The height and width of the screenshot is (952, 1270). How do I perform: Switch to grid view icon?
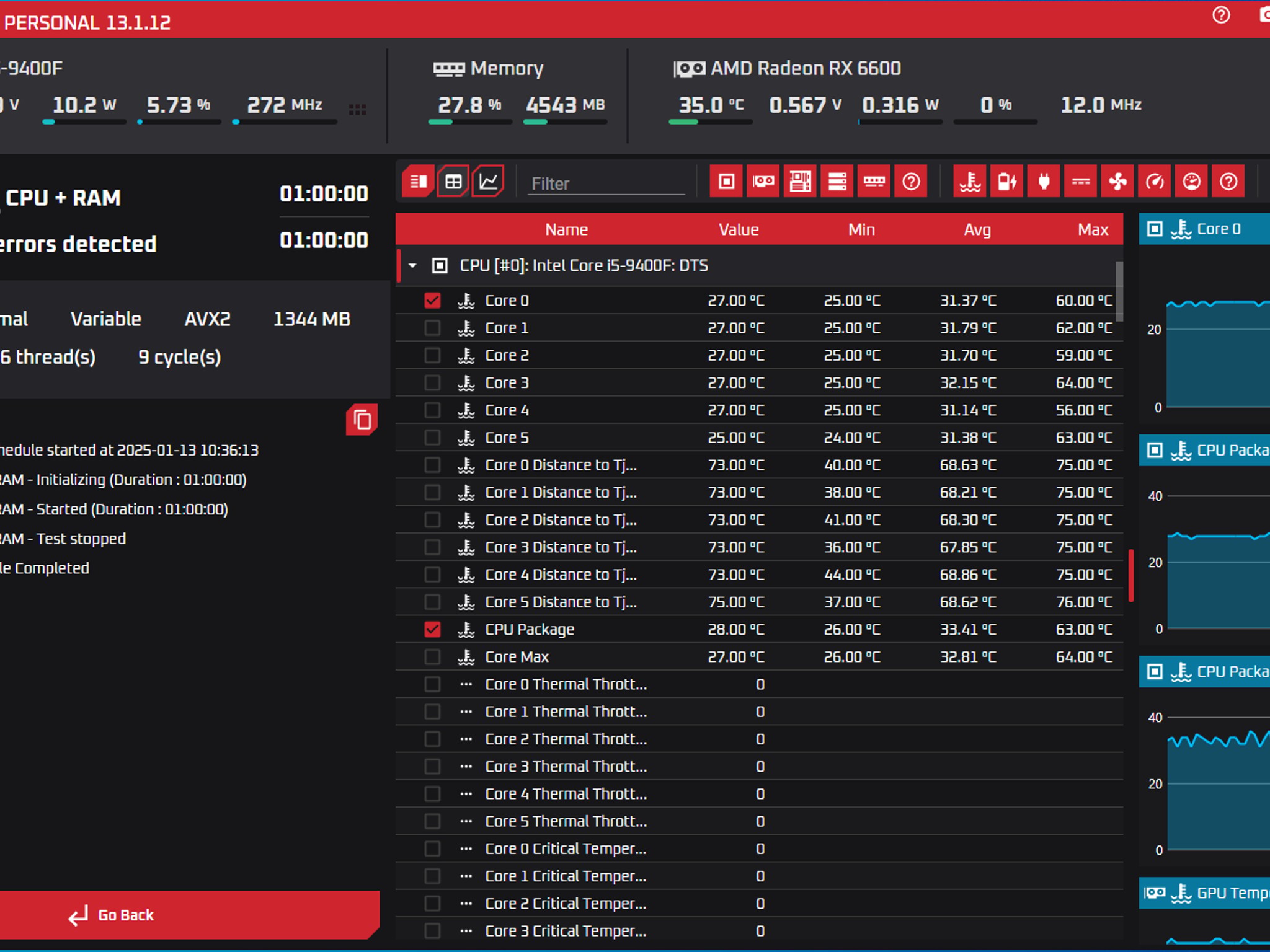pos(453,182)
